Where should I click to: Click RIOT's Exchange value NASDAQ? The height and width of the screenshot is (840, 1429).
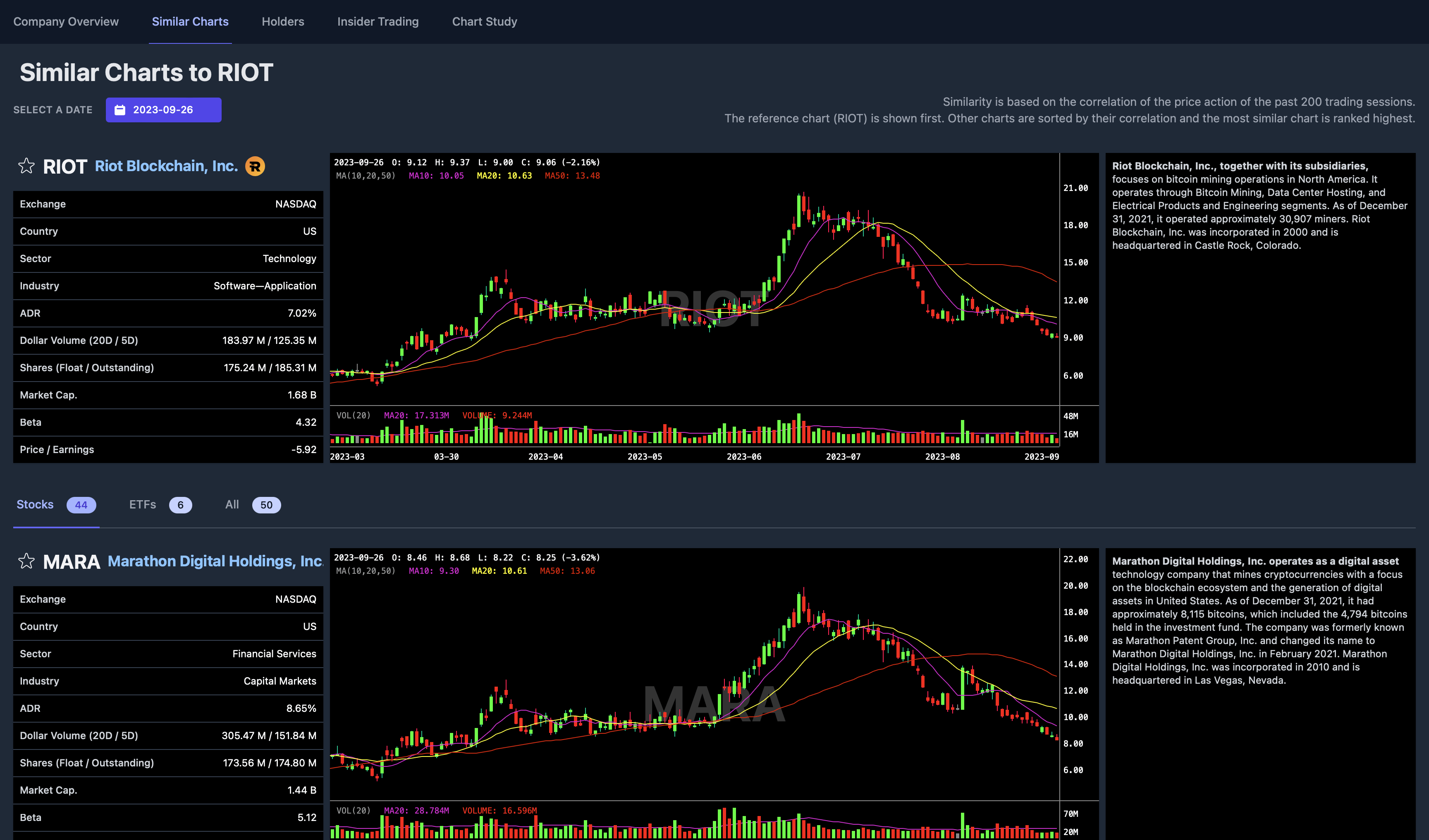point(296,204)
